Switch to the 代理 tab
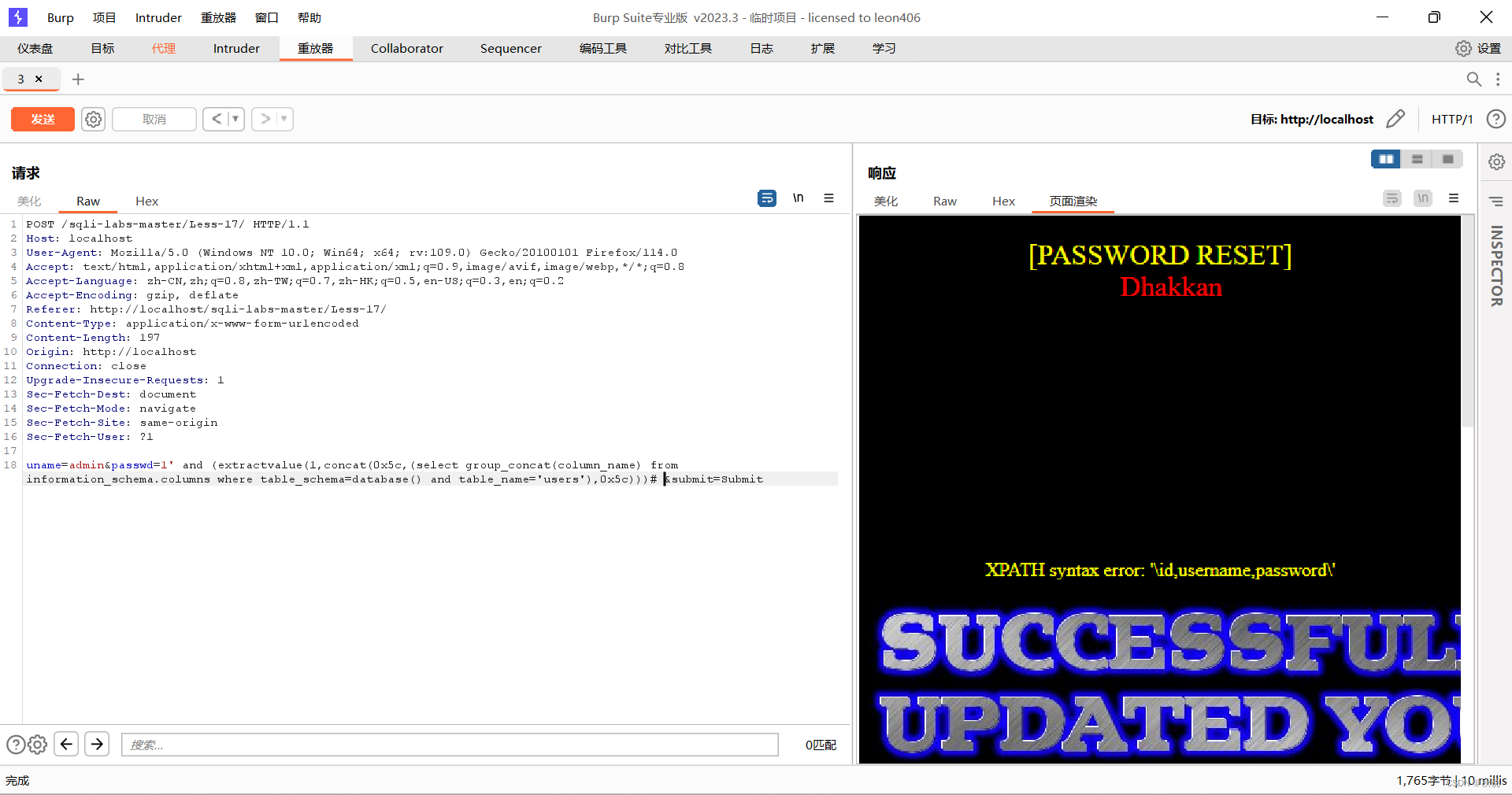Screen dimensions: 1512x795 (164, 49)
